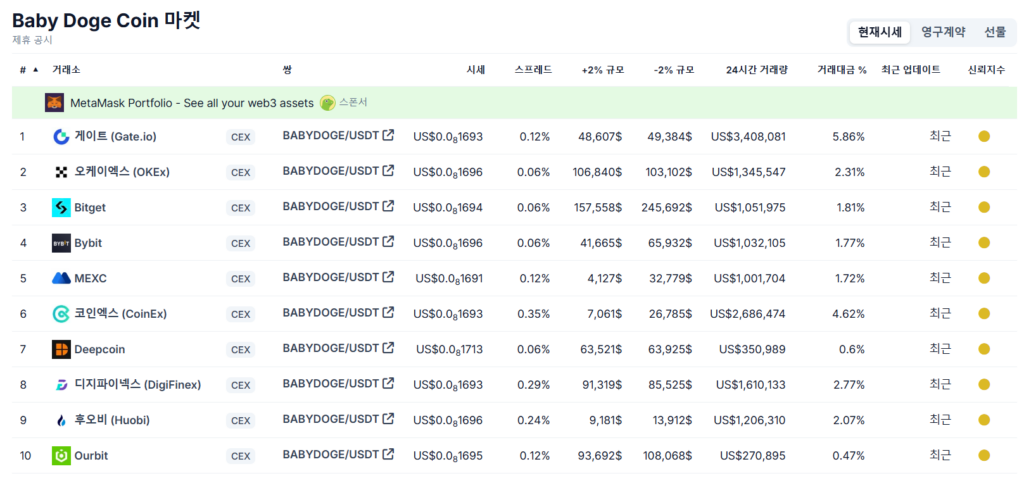Click the Bybit exchange logo
This screenshot has height=483, width=1024.
pyautogui.click(x=61, y=243)
